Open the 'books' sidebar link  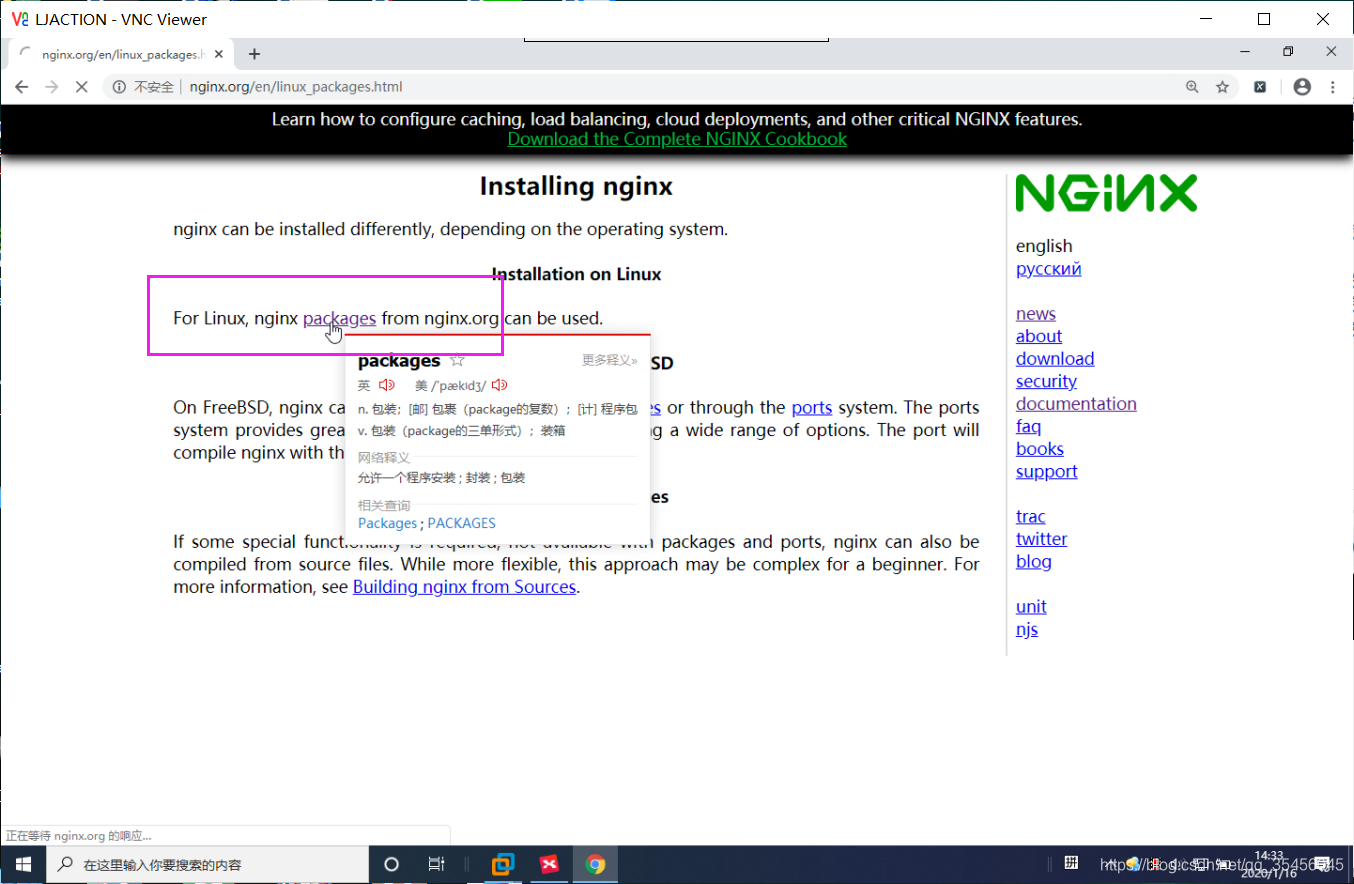1040,449
